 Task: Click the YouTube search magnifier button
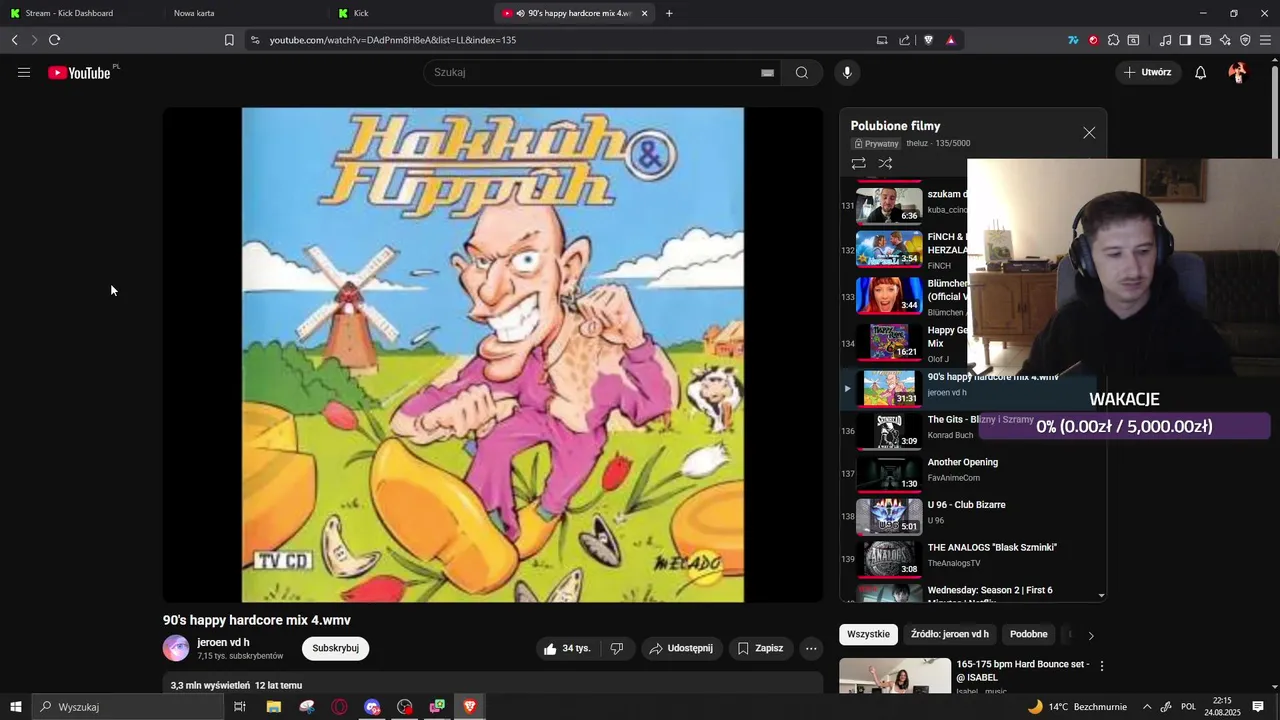(802, 72)
